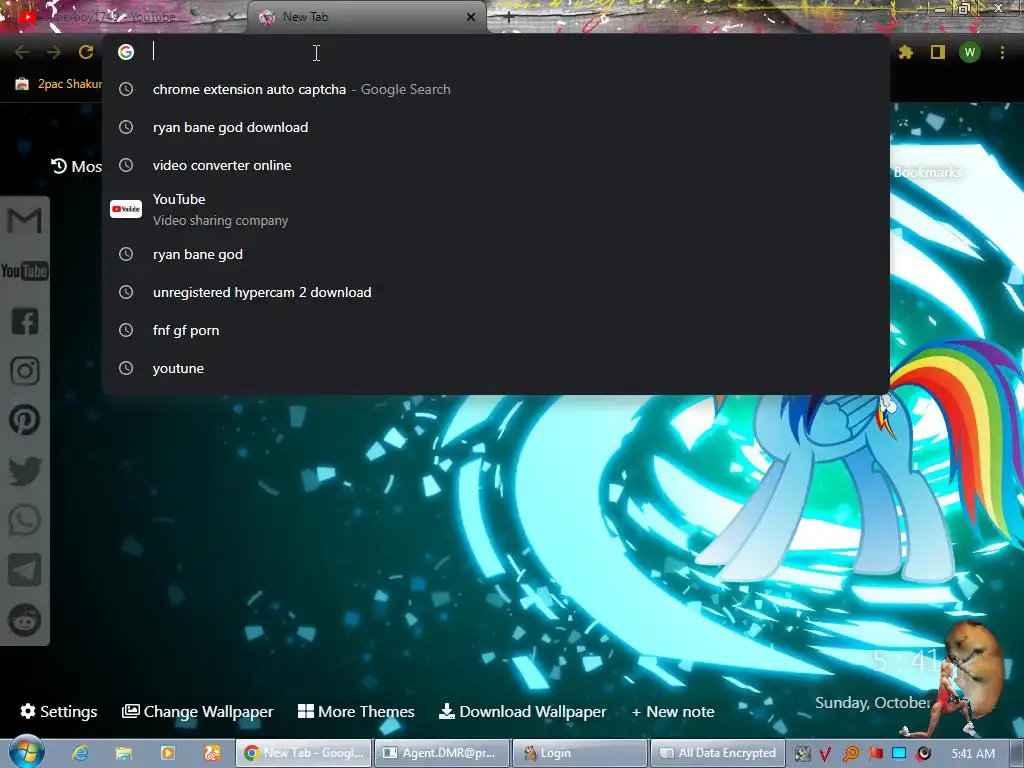The width and height of the screenshot is (1024, 768).
Task: Click the red flag Action Center tray icon
Action: click(875, 754)
